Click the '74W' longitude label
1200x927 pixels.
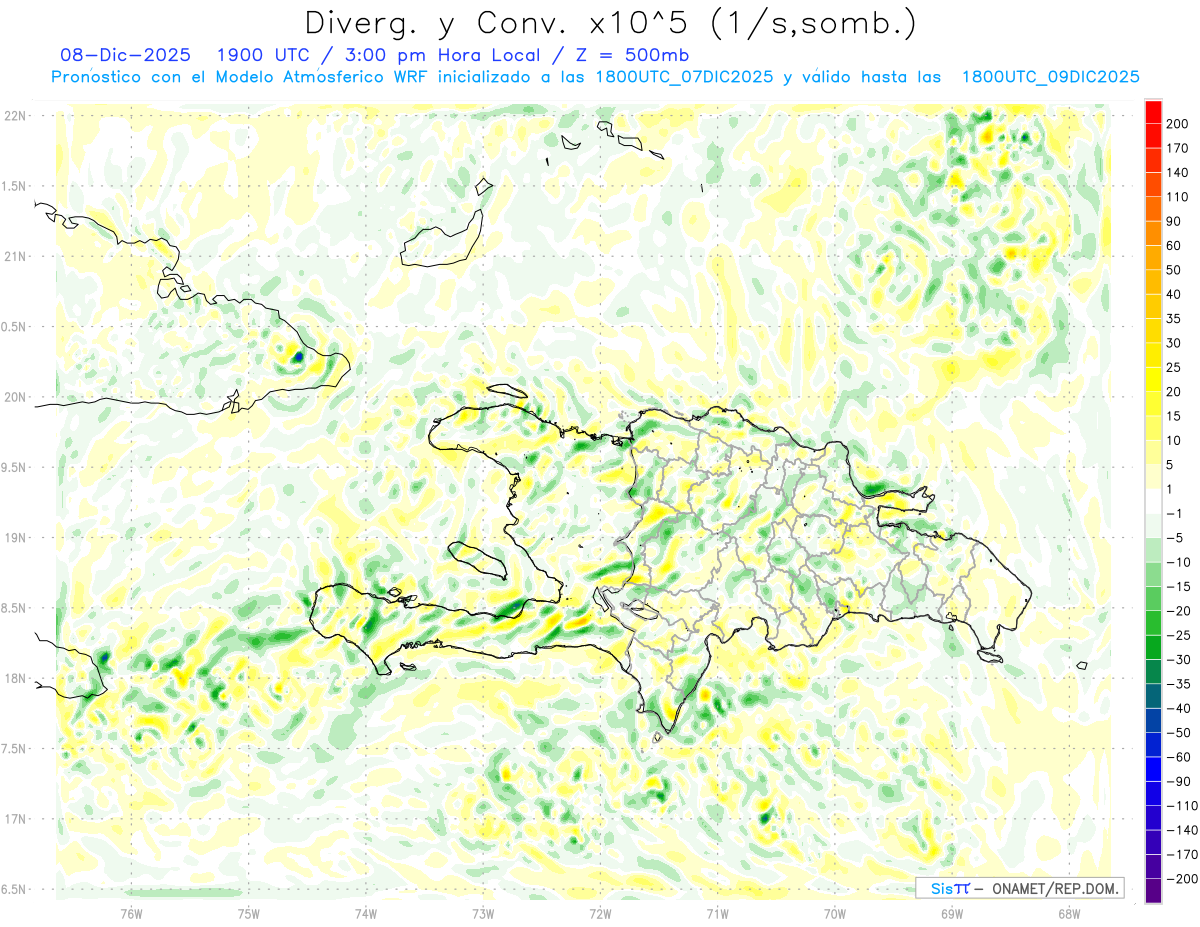click(x=365, y=913)
